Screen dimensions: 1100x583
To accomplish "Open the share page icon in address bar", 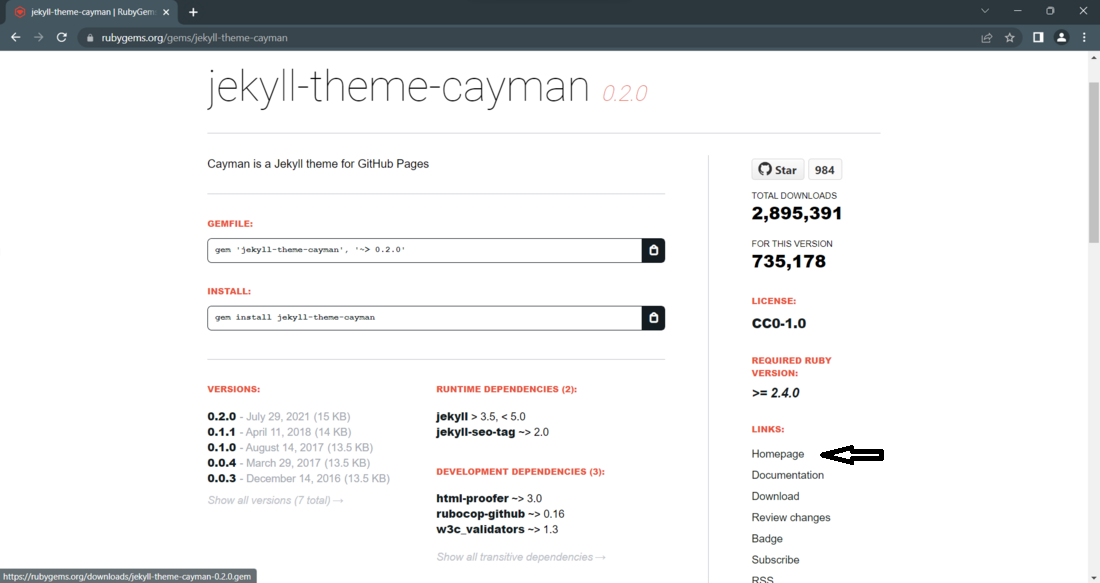I will click(x=986, y=38).
